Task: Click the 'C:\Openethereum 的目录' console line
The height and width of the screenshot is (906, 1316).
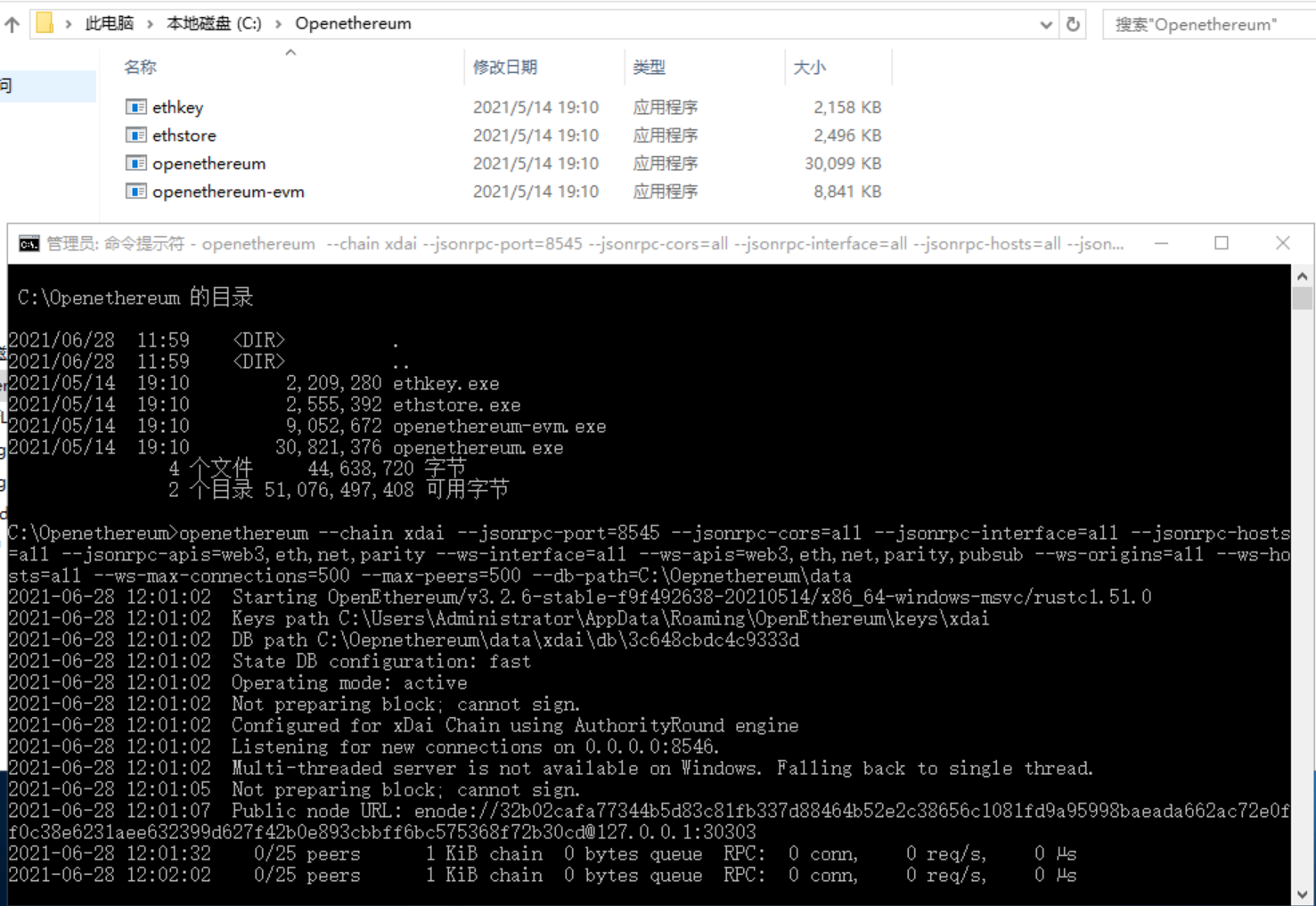Action: coord(135,298)
